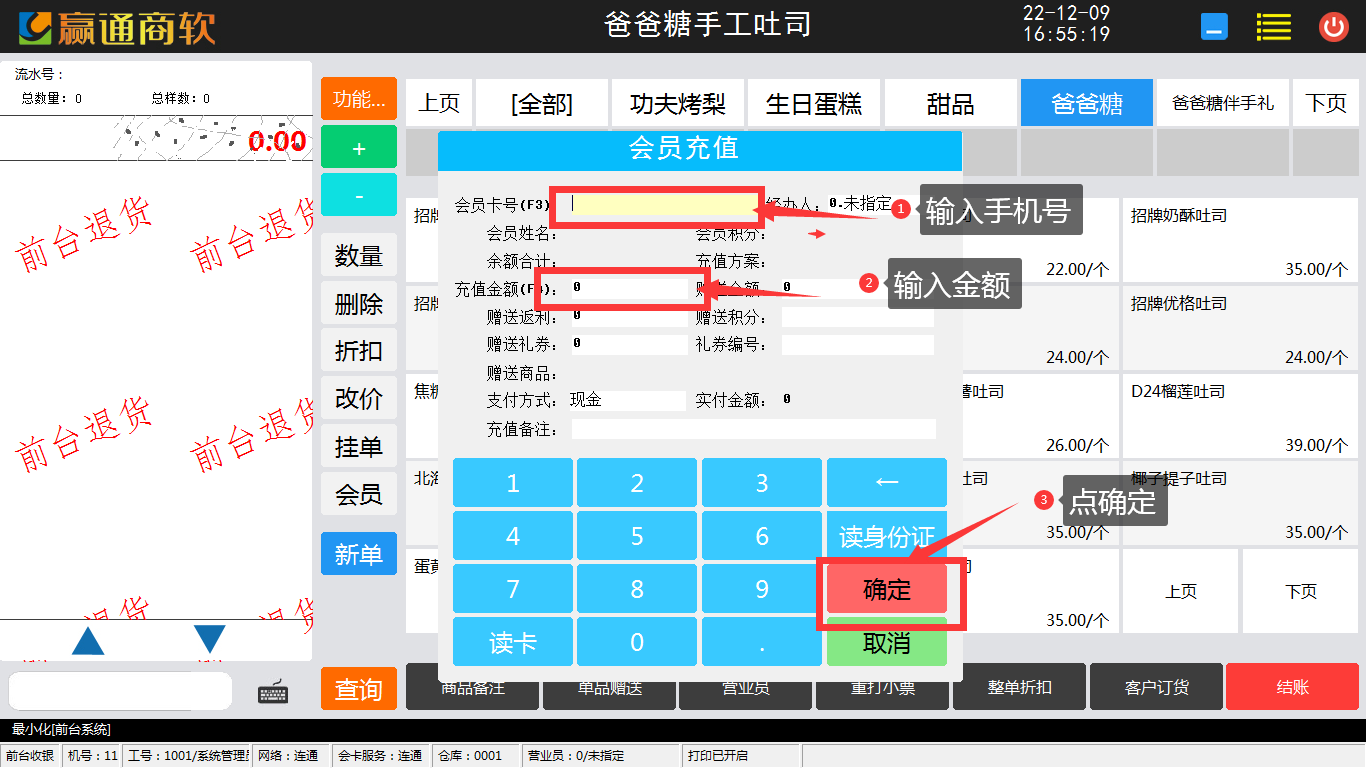Click the 删除 button
This screenshot has width=1366, height=768.
[x=359, y=303]
